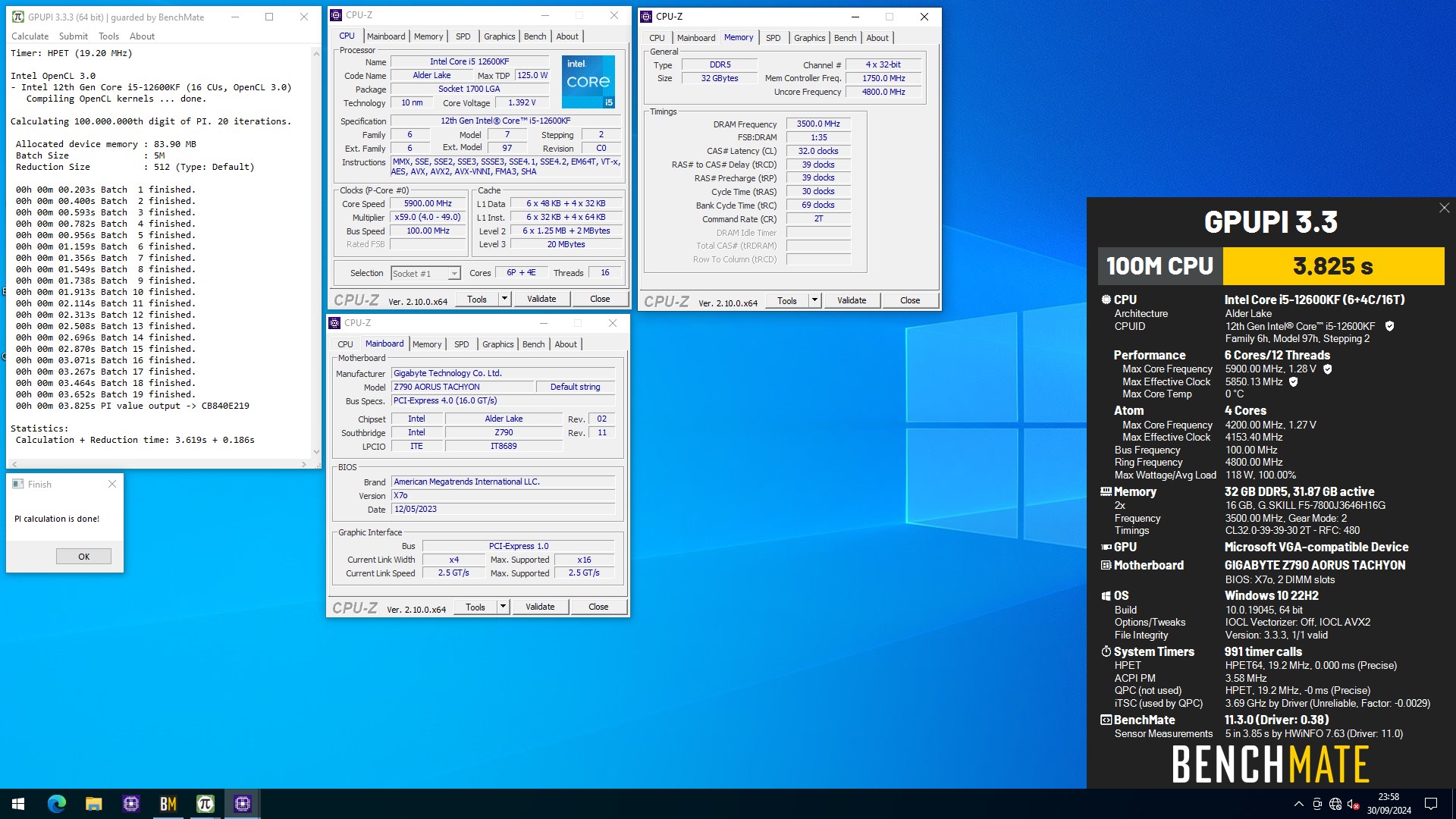
Task: Click Max Core Frequency verified shield
Action: click(1328, 369)
